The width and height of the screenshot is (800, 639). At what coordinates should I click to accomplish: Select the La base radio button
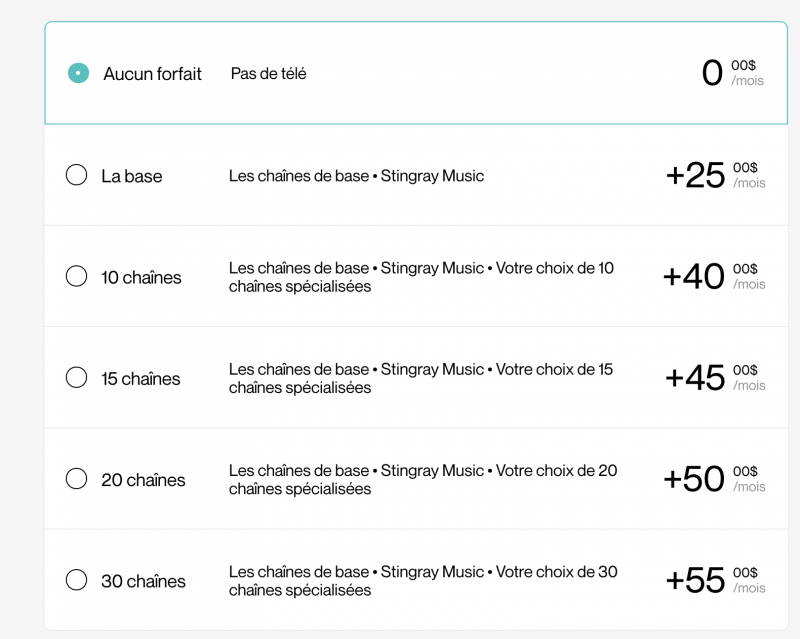click(x=76, y=175)
